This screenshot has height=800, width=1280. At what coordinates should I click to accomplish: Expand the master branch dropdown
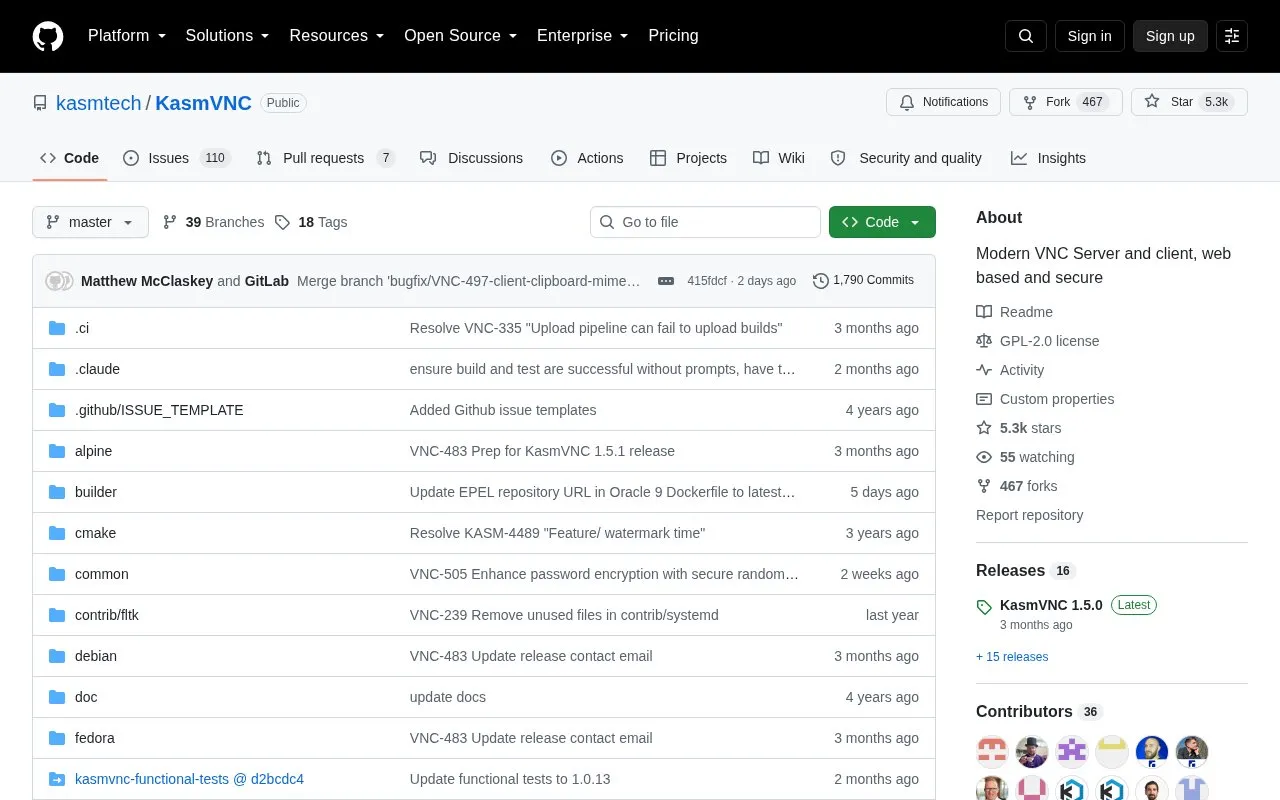[x=90, y=222]
